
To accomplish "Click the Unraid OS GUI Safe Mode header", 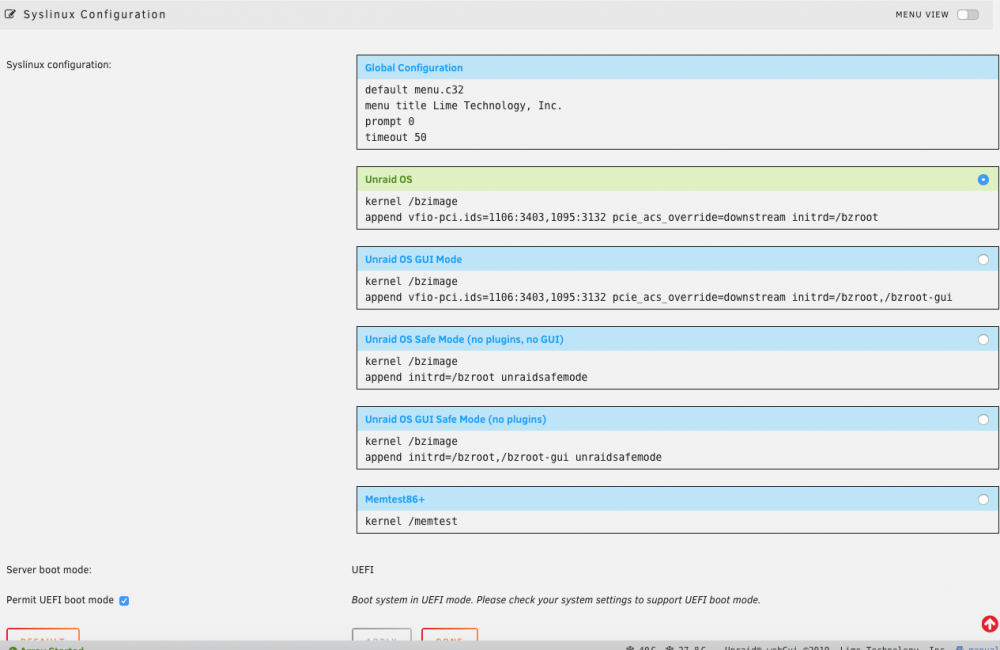I will 455,420.
